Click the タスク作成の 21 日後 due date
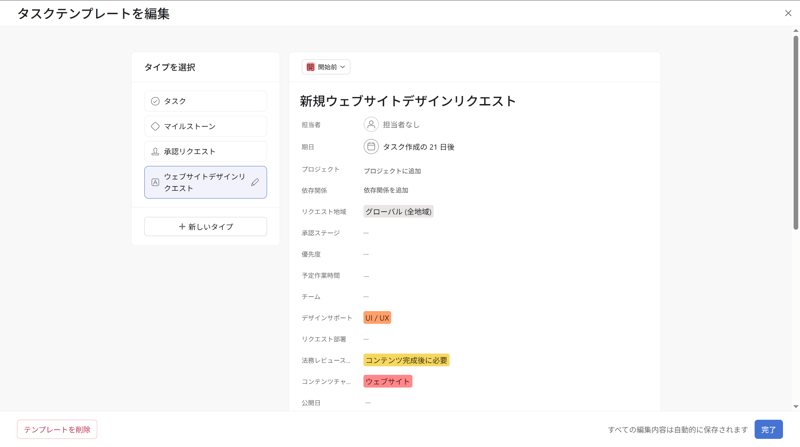This screenshot has width=800, height=447. click(x=418, y=147)
